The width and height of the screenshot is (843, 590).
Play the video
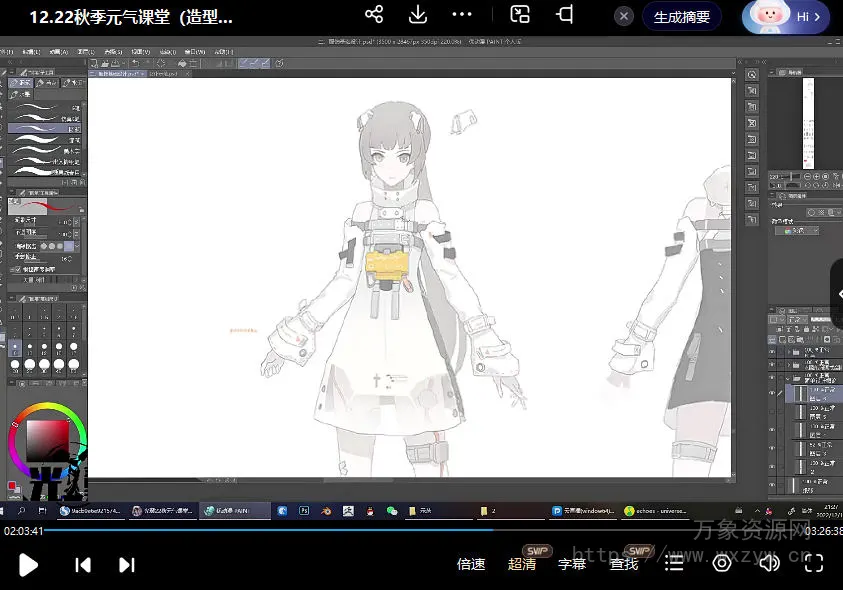click(29, 565)
